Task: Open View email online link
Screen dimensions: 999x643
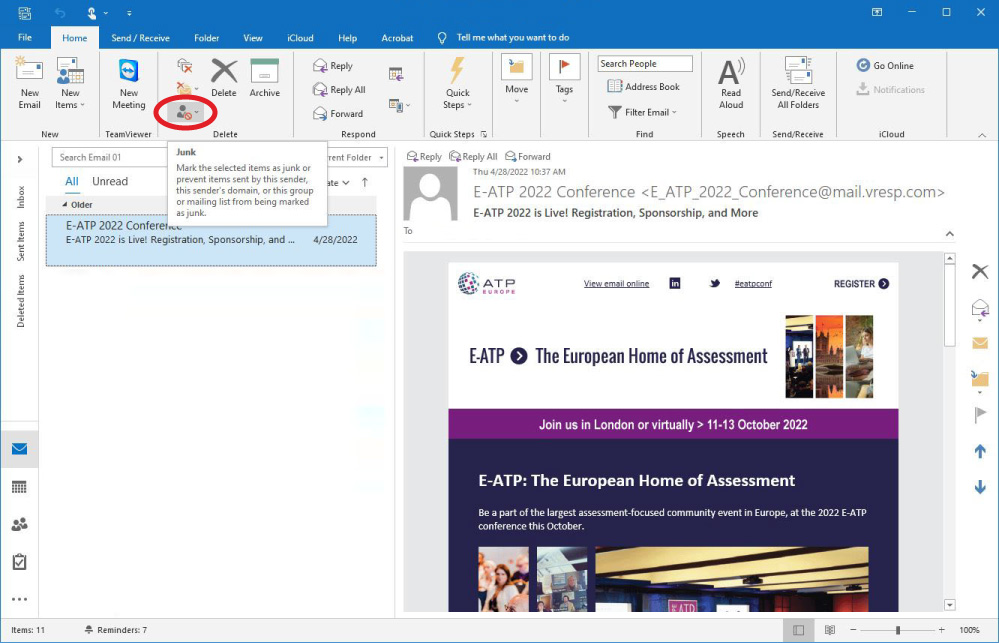Action: [x=616, y=284]
